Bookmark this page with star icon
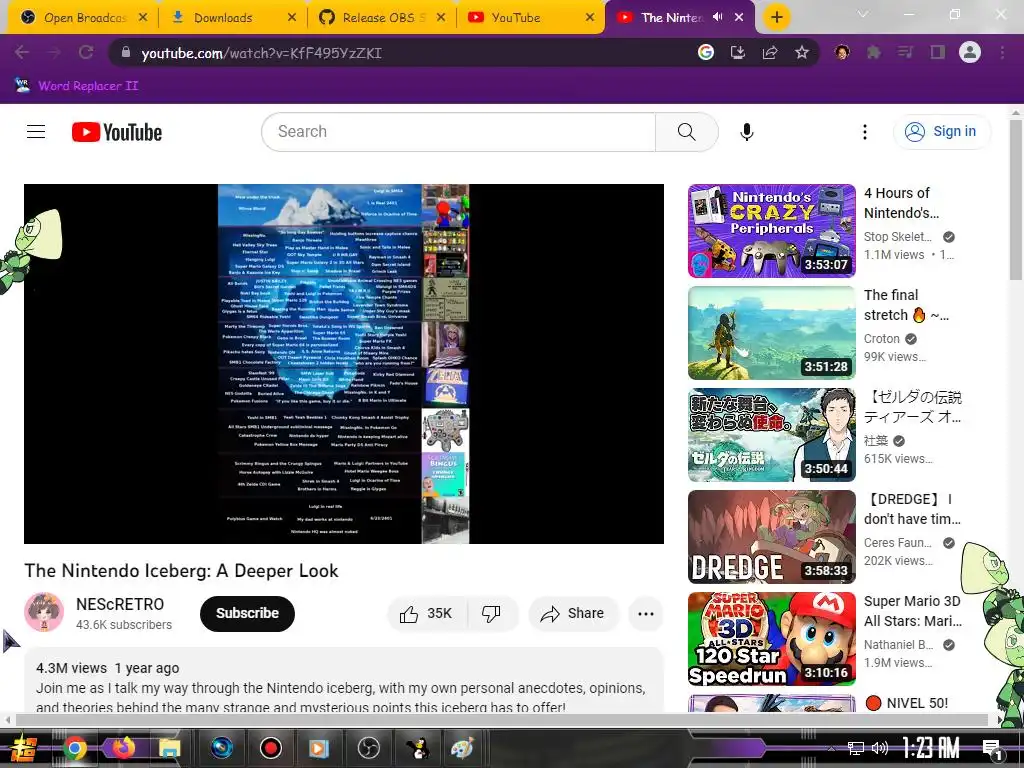Viewport: 1024px width, 768px height. tap(802, 52)
